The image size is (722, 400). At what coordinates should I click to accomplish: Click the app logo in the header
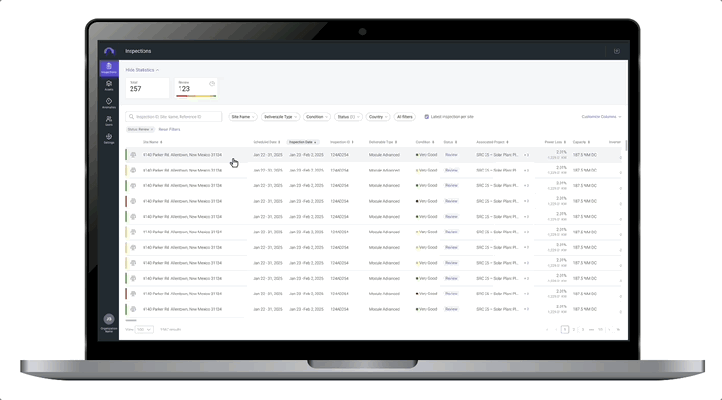[109, 51]
